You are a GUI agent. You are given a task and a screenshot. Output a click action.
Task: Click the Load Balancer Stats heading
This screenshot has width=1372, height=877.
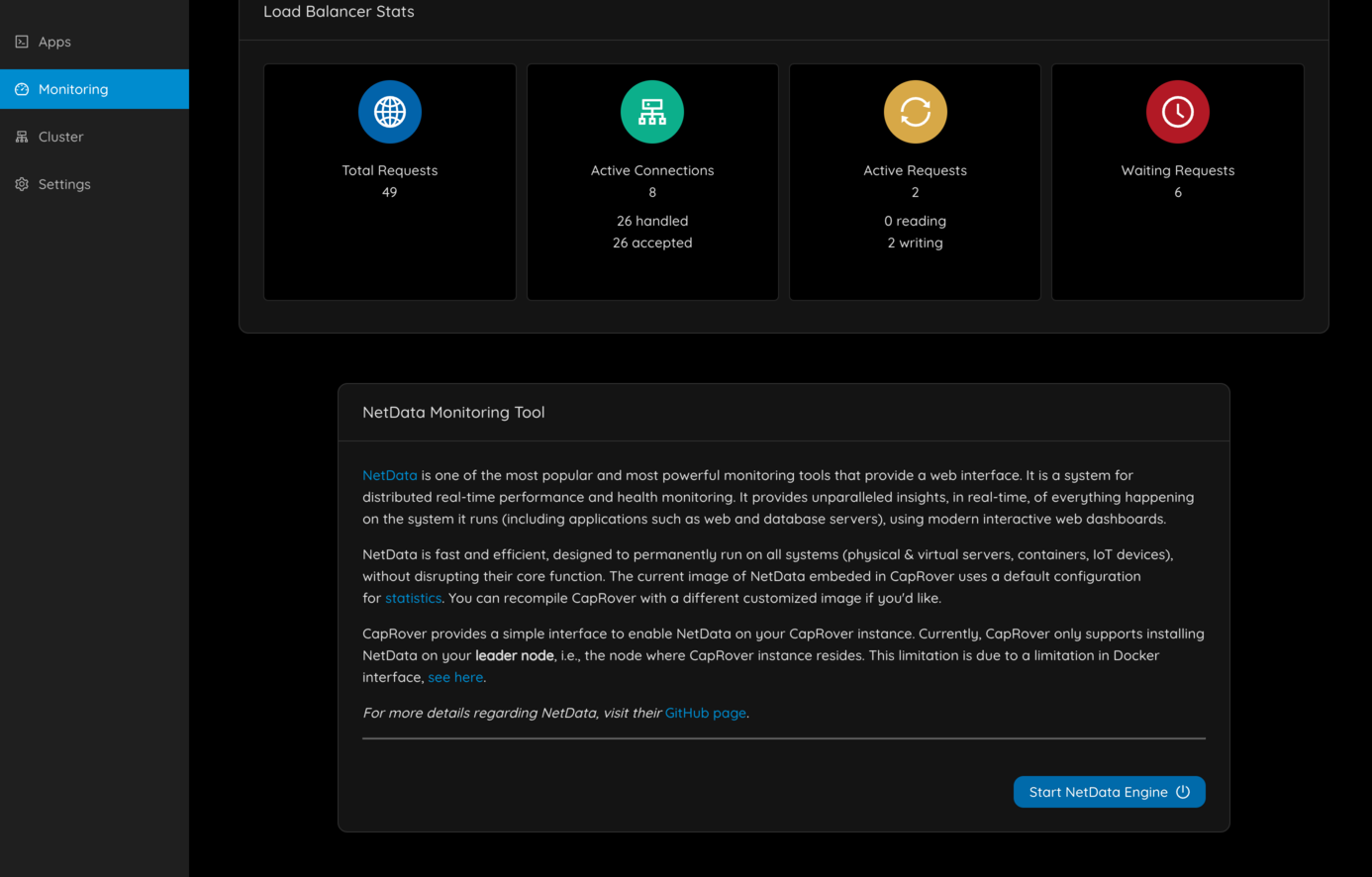(339, 12)
